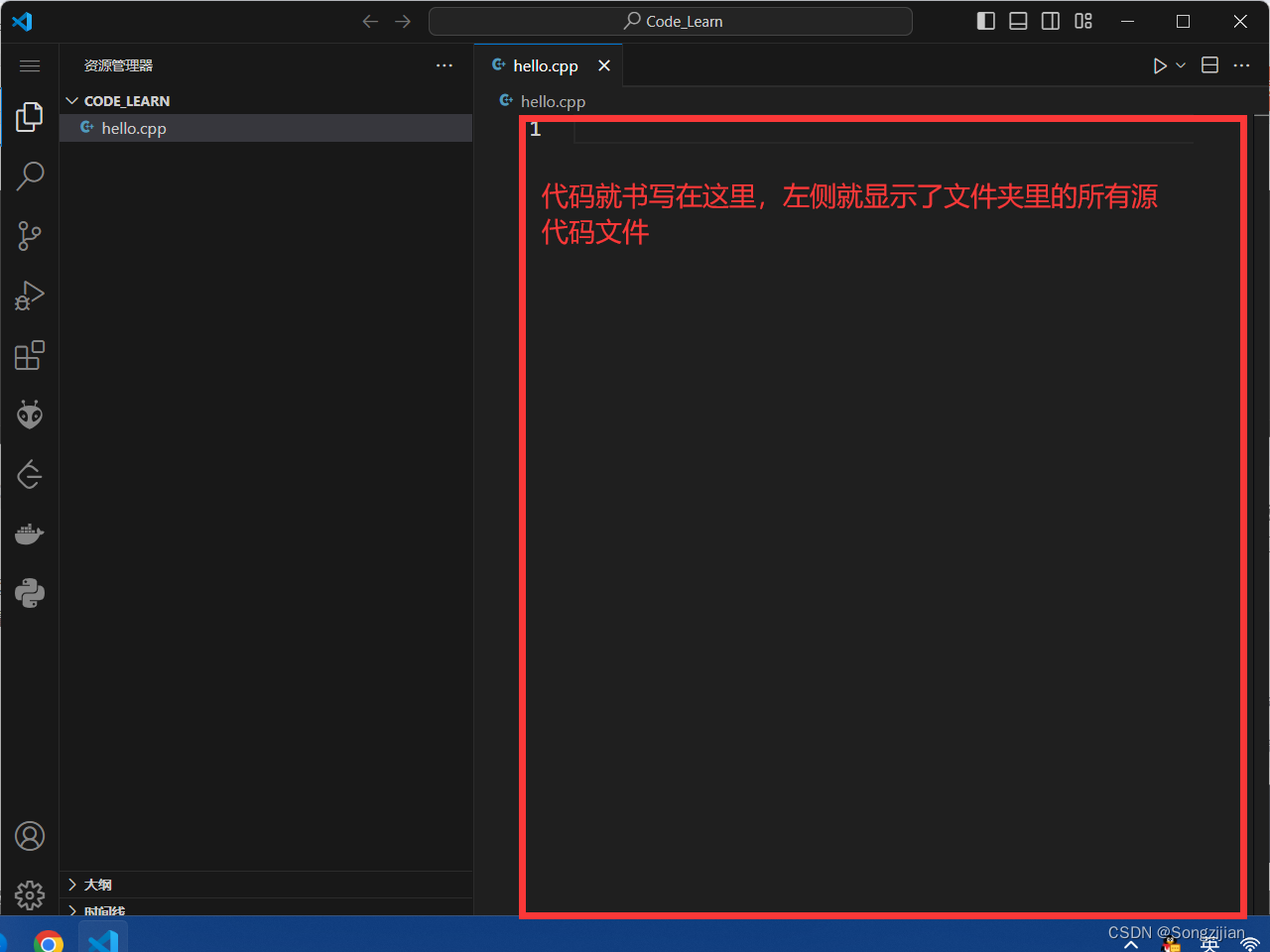Click the 英 input method indicator
This screenshot has height=952, width=1270.
[x=1209, y=945]
